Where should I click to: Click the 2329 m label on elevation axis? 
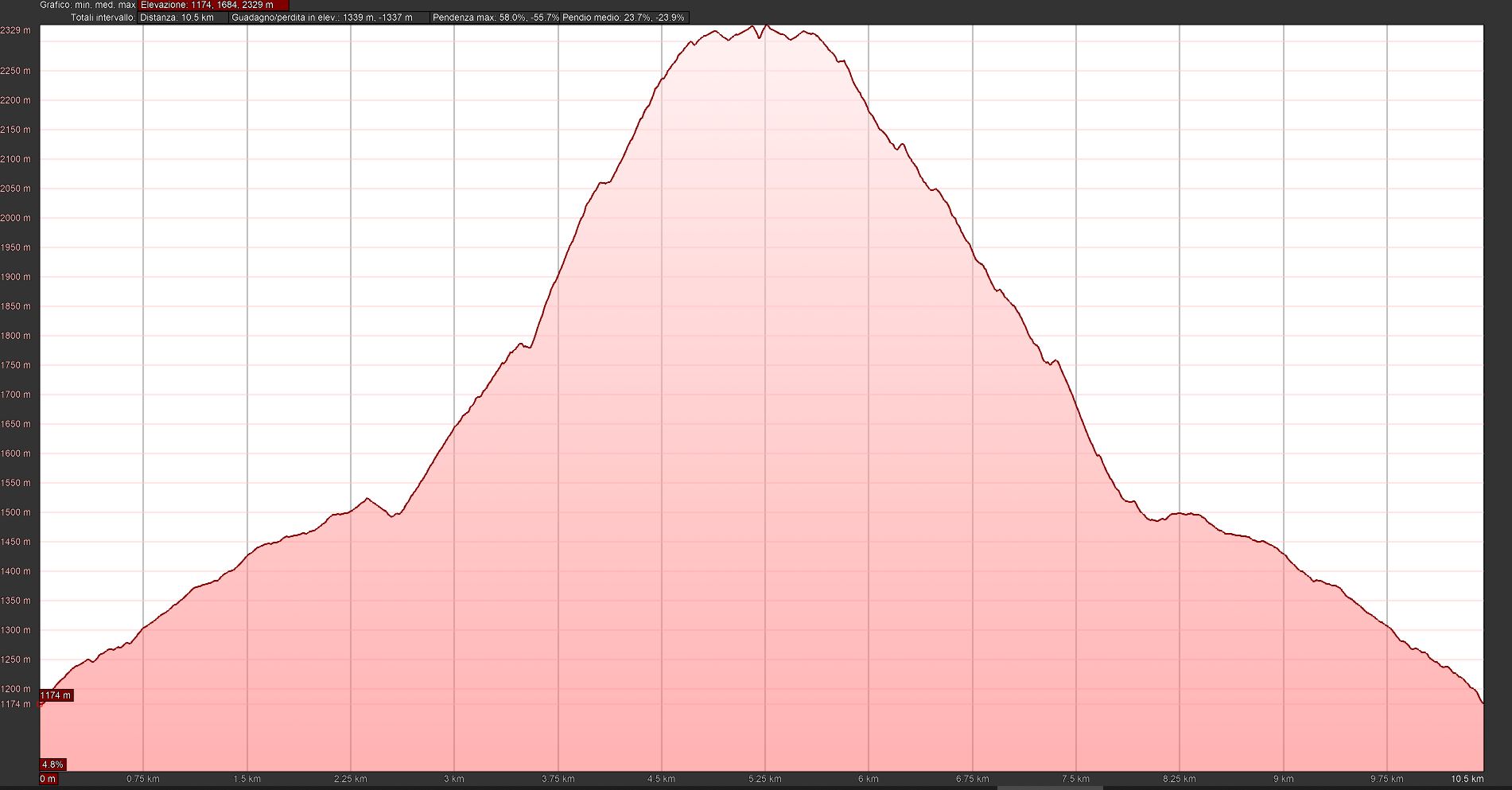pos(16,30)
